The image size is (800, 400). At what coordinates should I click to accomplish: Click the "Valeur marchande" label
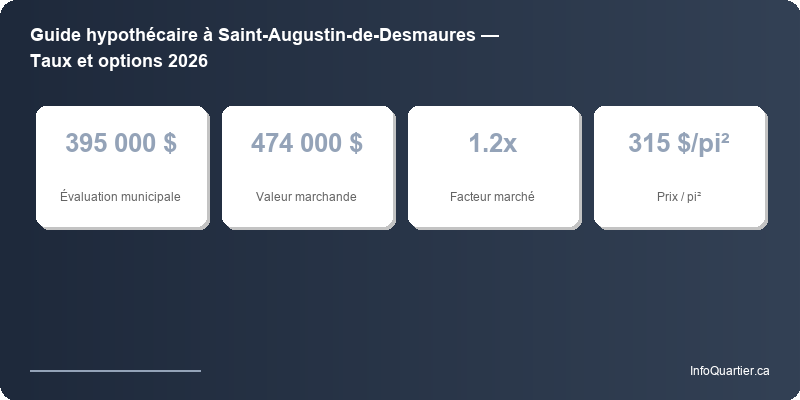point(307,197)
